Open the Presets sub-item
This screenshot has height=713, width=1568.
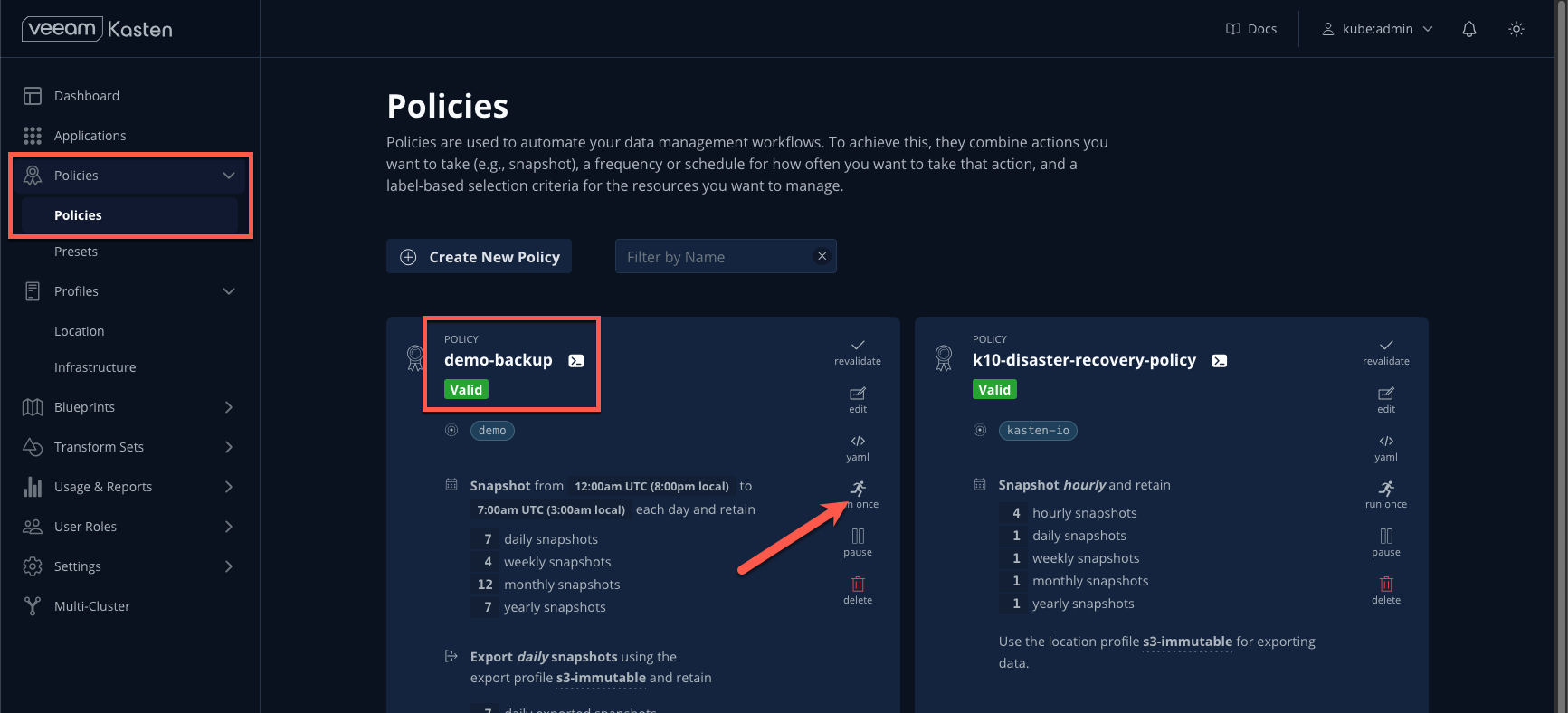[x=76, y=252]
